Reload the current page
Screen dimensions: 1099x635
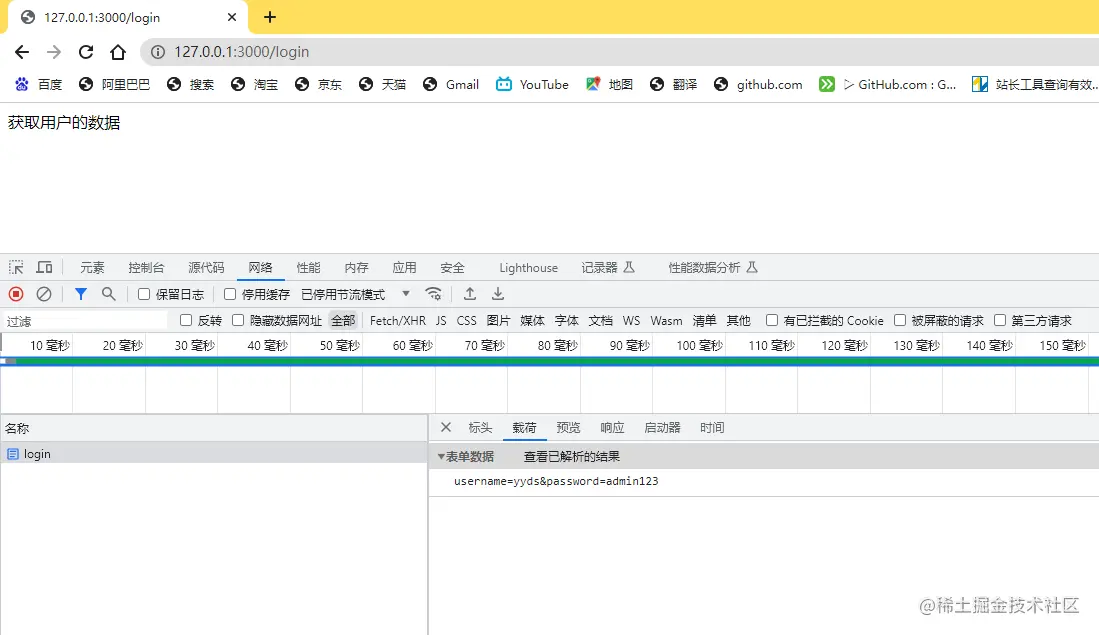pyautogui.click(x=86, y=52)
